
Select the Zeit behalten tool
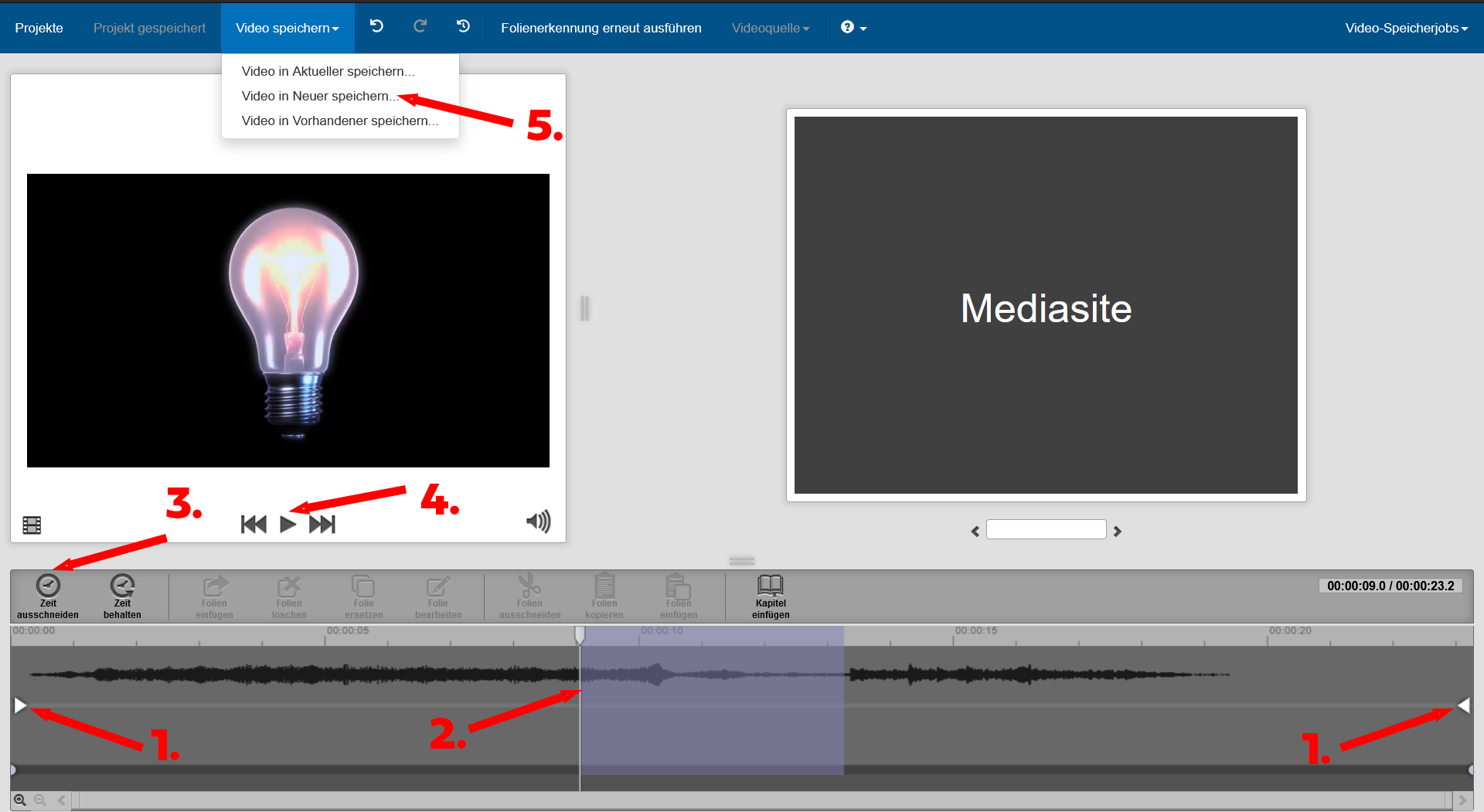tap(122, 595)
